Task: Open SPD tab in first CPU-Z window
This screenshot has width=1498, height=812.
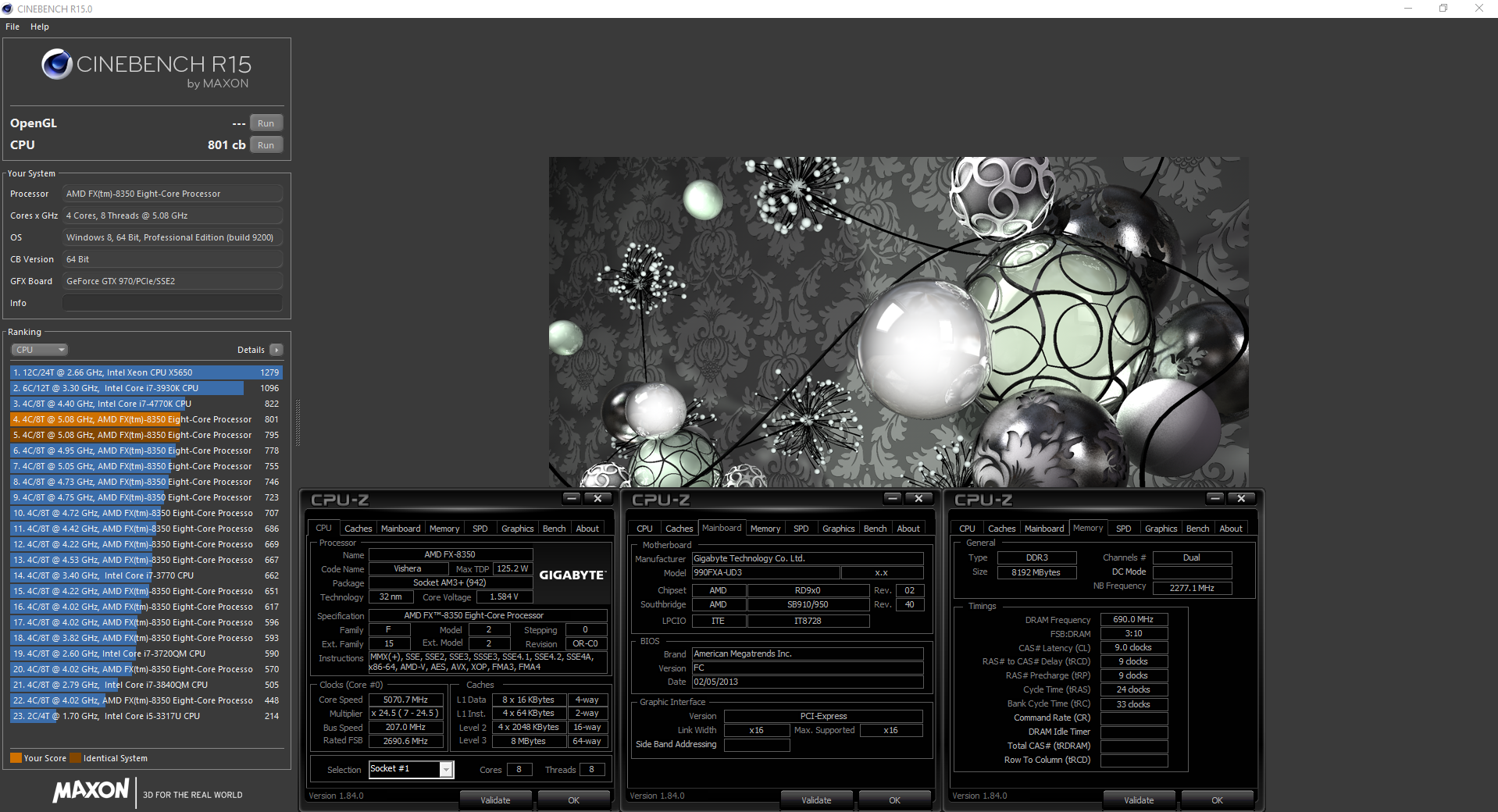Action: (480, 529)
